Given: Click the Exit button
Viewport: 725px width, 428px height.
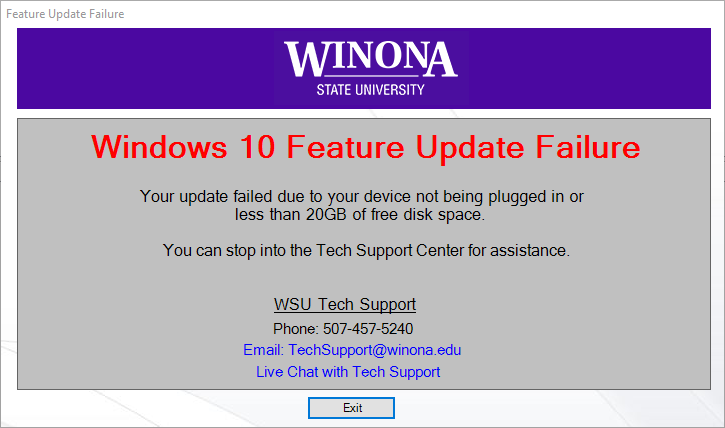Looking at the screenshot, I should tap(351, 408).
